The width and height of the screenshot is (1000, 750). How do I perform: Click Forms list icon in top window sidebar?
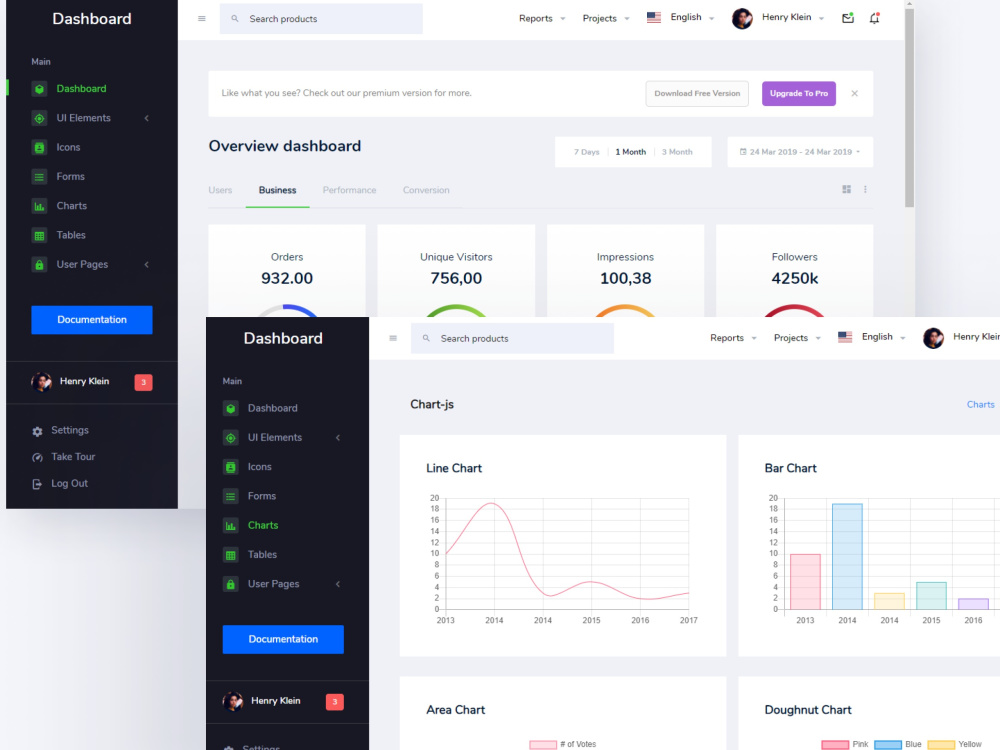click(x=39, y=177)
